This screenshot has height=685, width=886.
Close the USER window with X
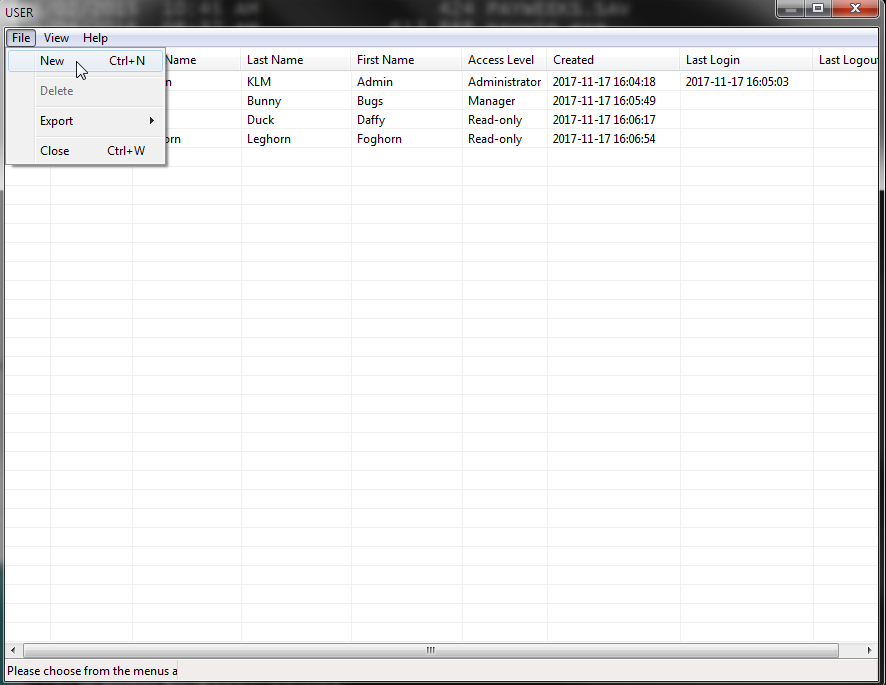point(855,9)
